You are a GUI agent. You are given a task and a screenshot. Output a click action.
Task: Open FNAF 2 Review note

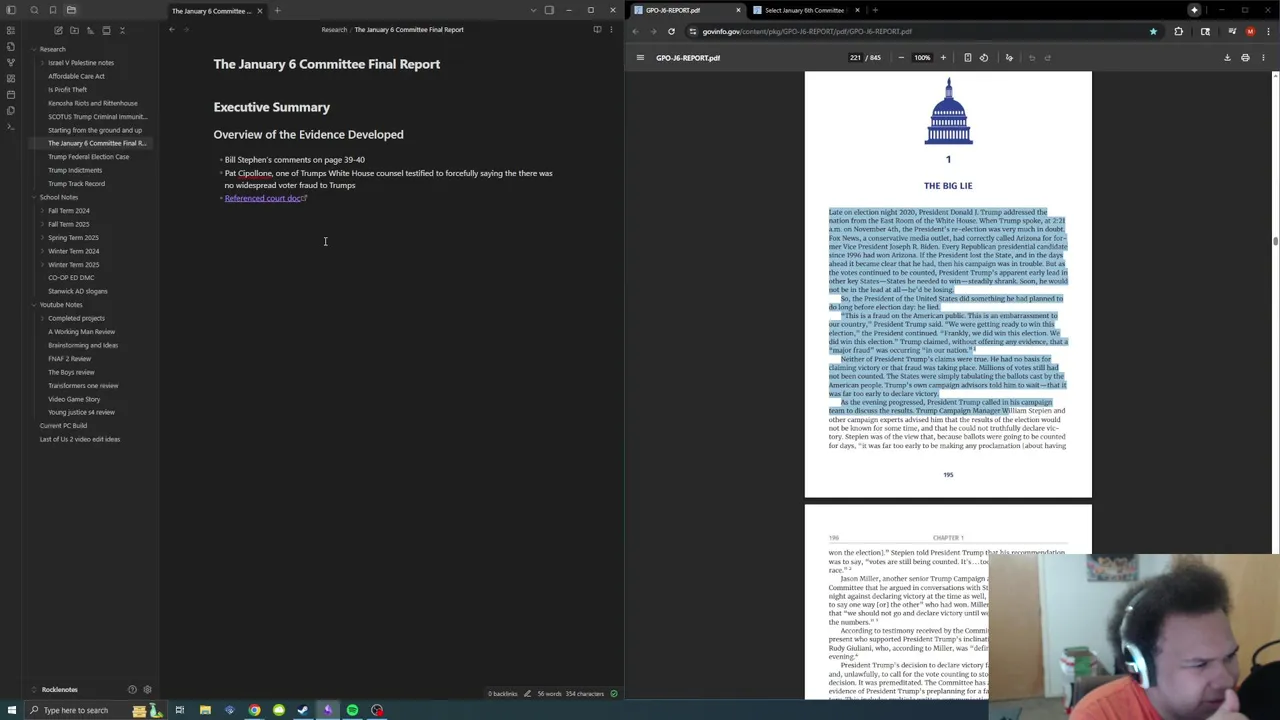pos(69,358)
